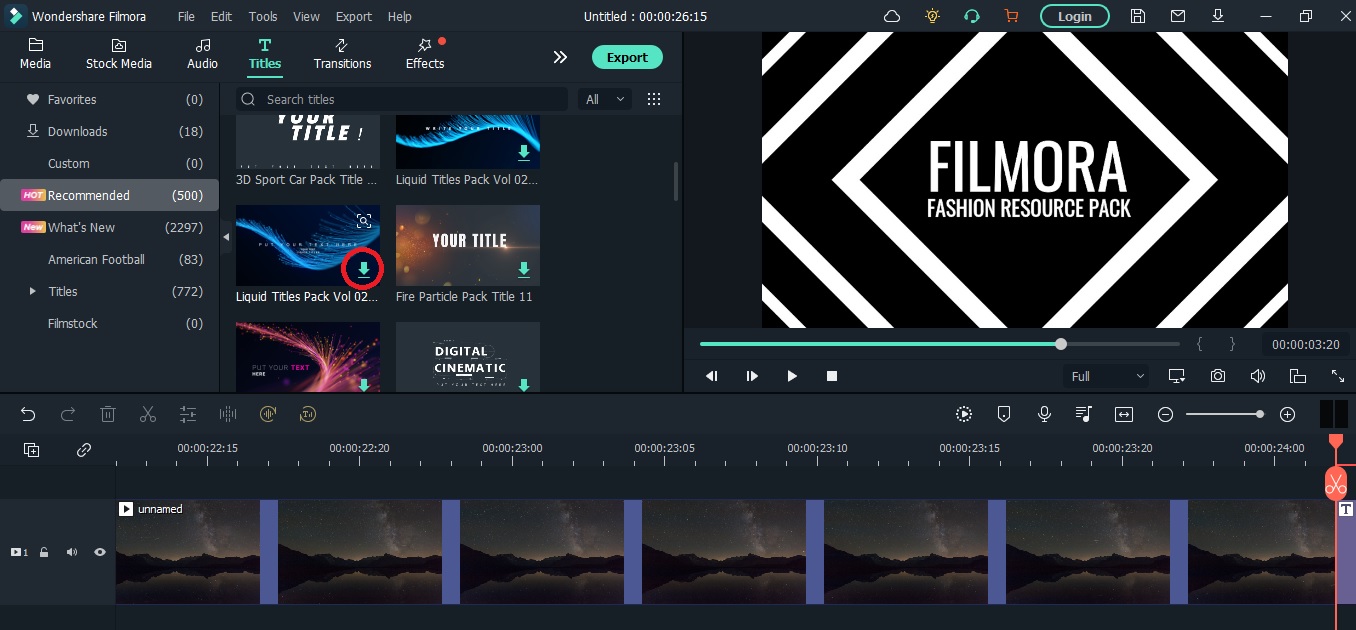Play the preview video
Viewport: 1356px width, 630px height.
[x=792, y=376]
